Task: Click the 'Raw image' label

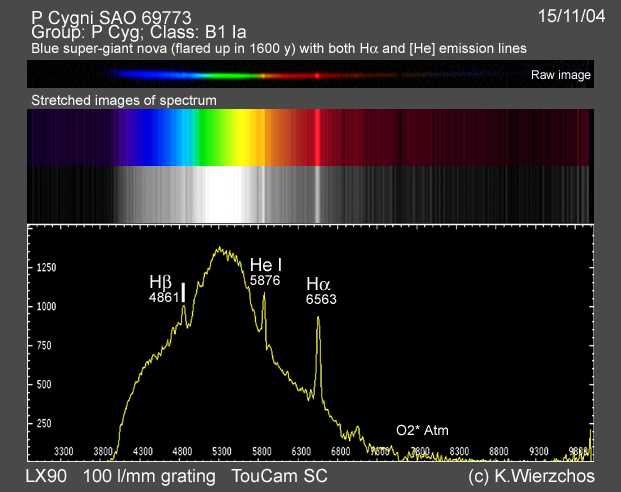Action: pos(560,74)
